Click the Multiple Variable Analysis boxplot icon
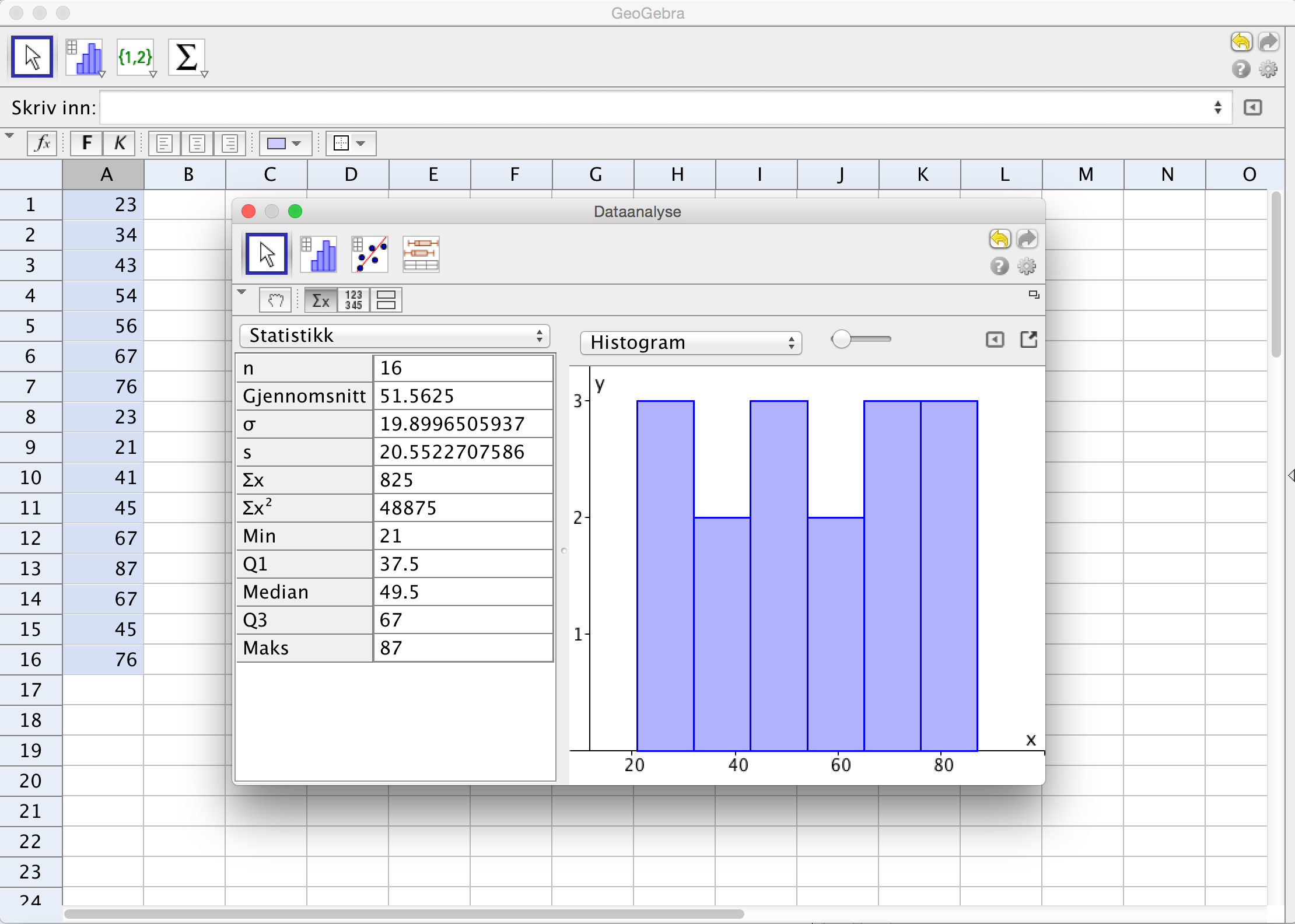1295x924 pixels. click(421, 254)
